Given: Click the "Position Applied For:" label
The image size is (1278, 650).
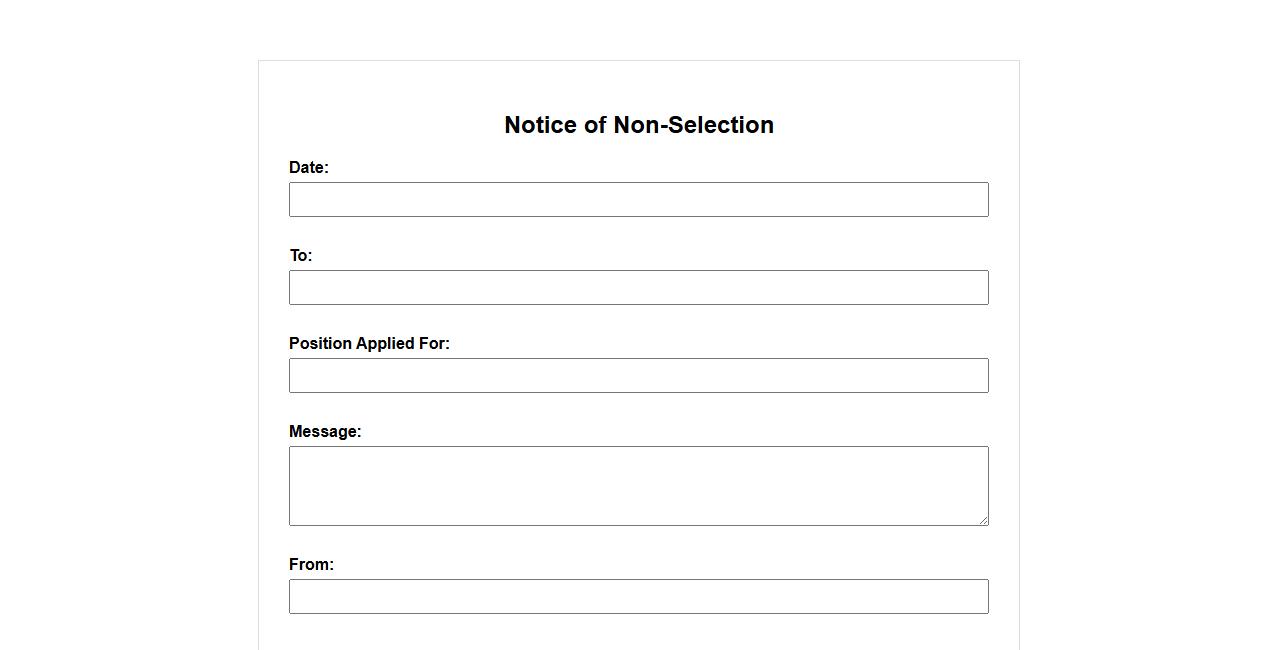Looking at the screenshot, I should (369, 343).
